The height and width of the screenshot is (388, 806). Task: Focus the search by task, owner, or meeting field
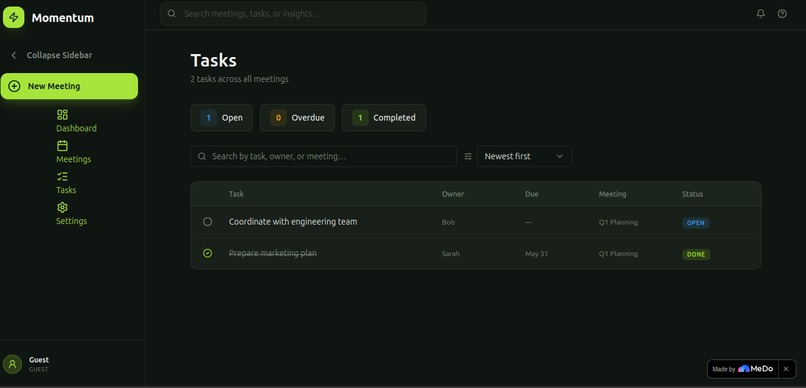pyautogui.click(x=323, y=156)
